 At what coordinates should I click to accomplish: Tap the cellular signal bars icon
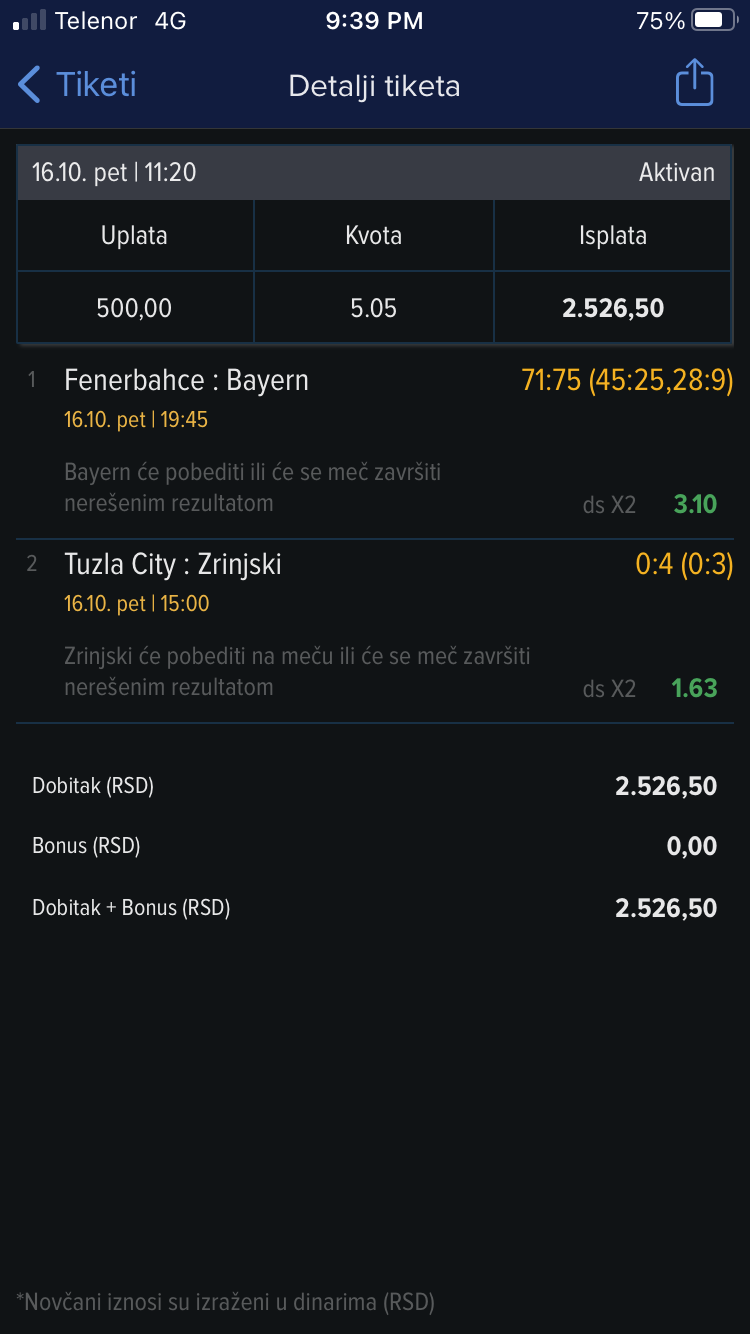point(29,21)
